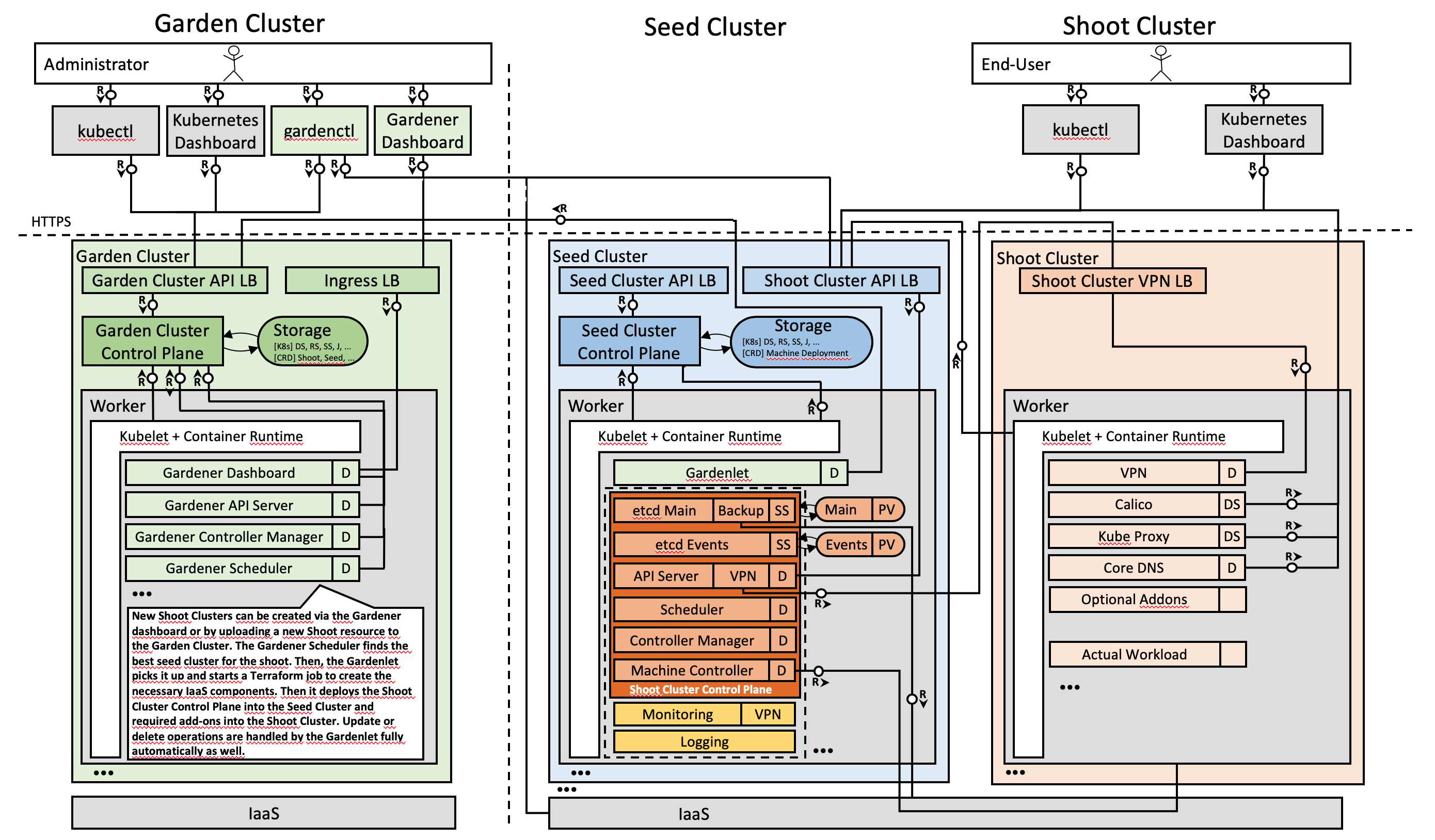1435x840 pixels.
Task: Click the etcd Main PV pill
Action: tap(859, 509)
